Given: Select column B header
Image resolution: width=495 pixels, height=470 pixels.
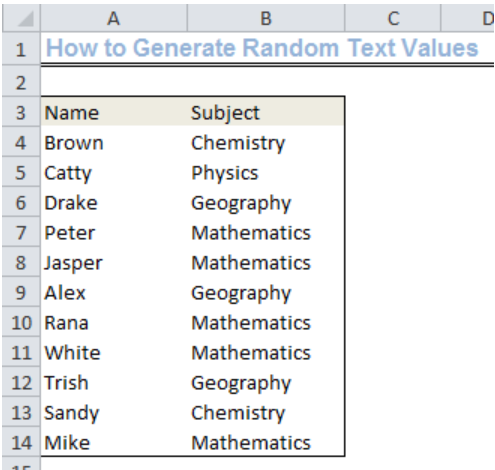Looking at the screenshot, I should (x=266, y=18).
